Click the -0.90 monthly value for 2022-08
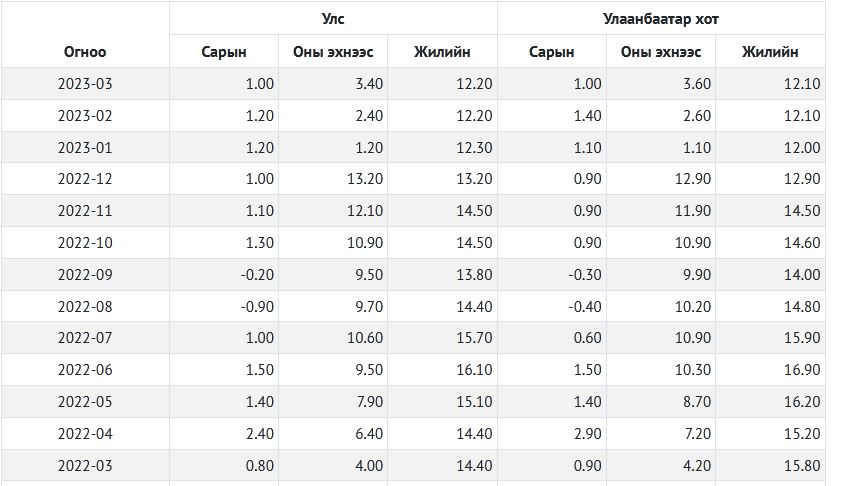This screenshot has height=486, width=841. tap(257, 306)
